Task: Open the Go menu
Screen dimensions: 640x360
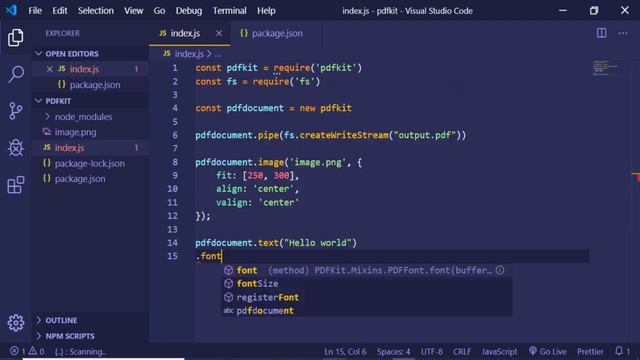Action: click(x=159, y=11)
